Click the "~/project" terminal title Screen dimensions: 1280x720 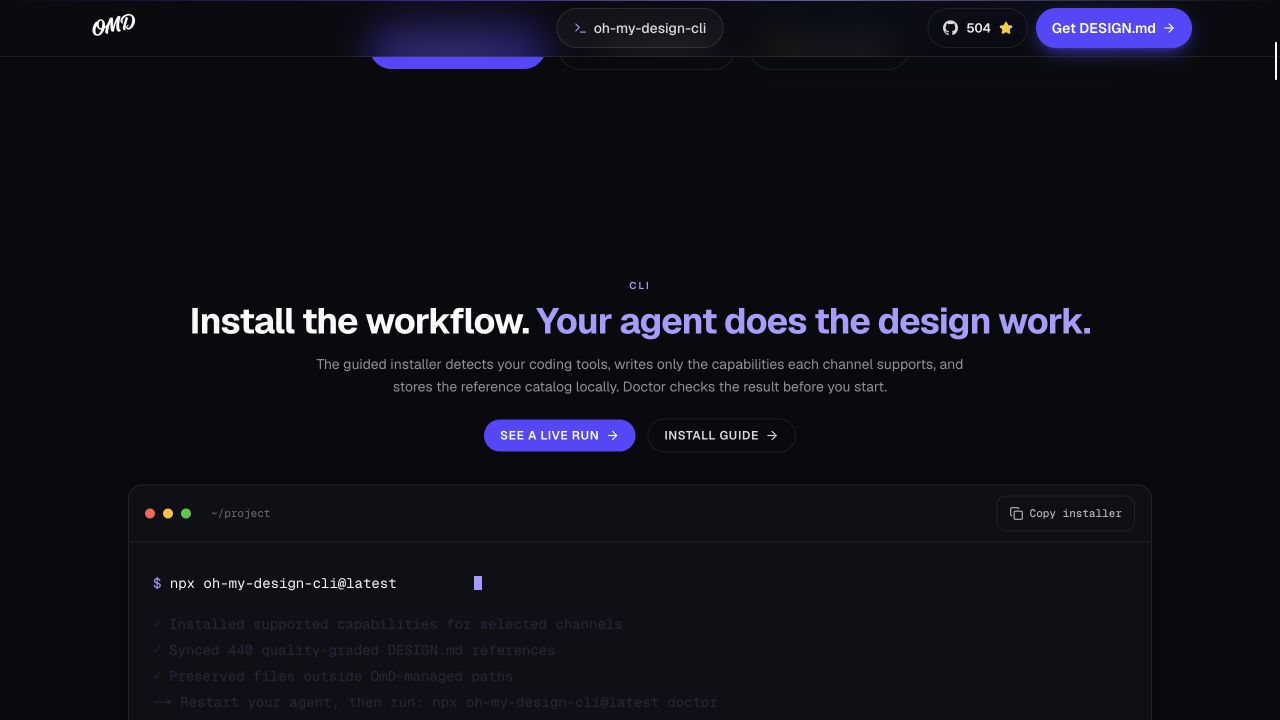click(240, 514)
